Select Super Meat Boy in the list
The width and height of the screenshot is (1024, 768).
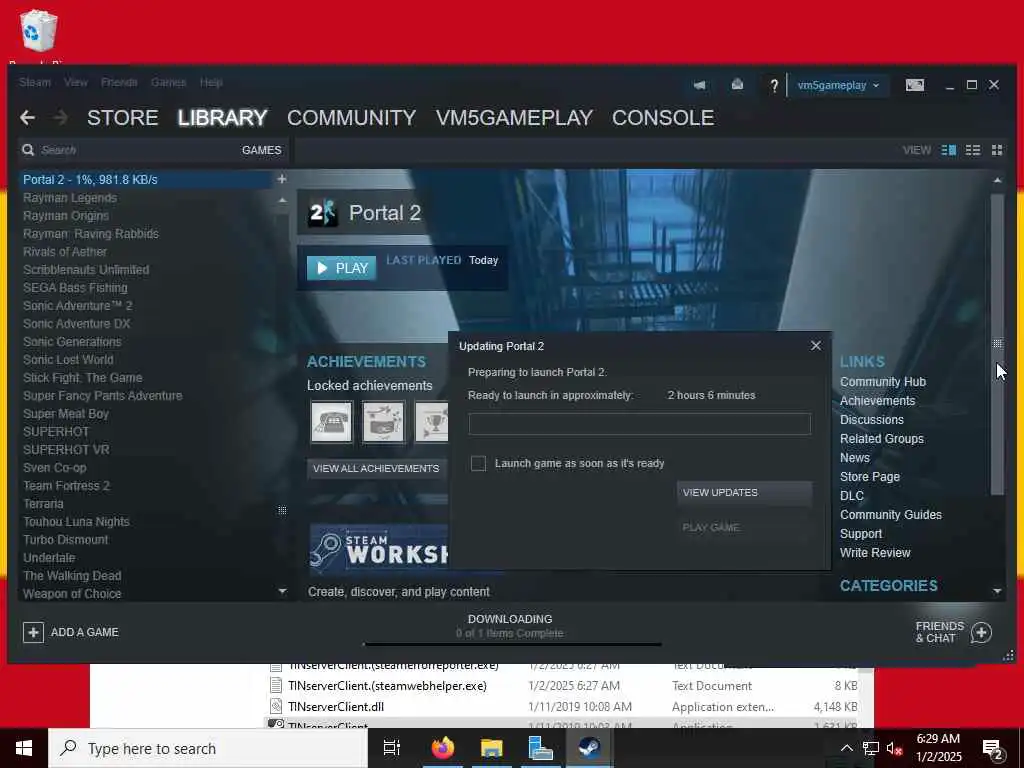point(66,413)
